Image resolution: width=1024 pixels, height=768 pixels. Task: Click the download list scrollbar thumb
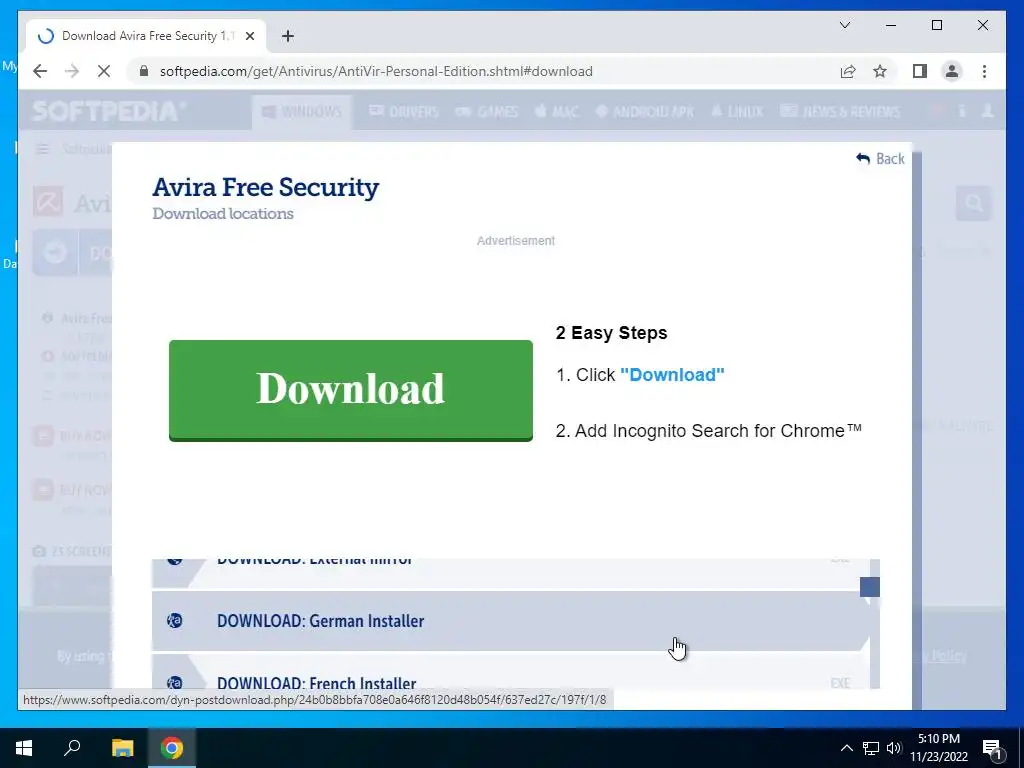[869, 586]
